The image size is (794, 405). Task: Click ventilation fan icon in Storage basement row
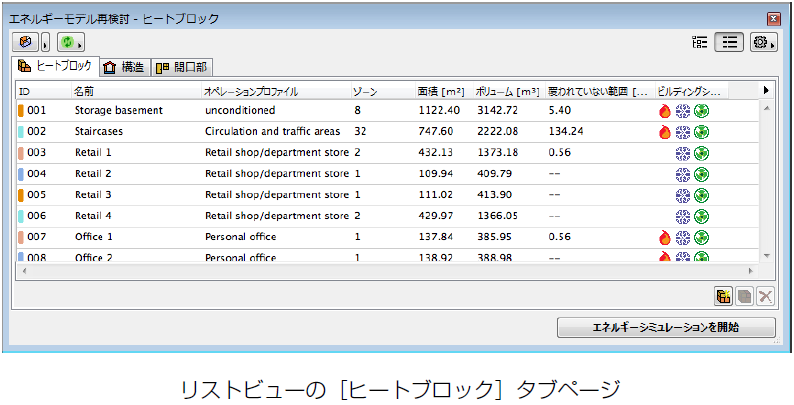click(701, 111)
